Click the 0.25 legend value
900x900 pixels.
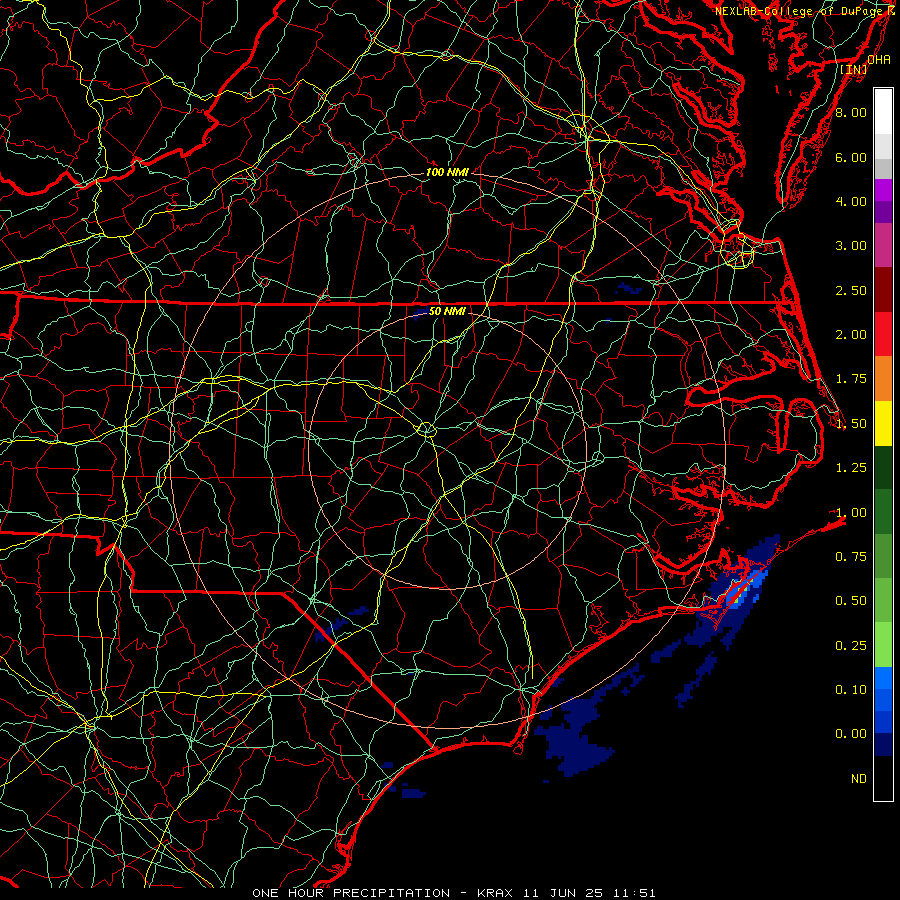pyautogui.click(x=851, y=646)
